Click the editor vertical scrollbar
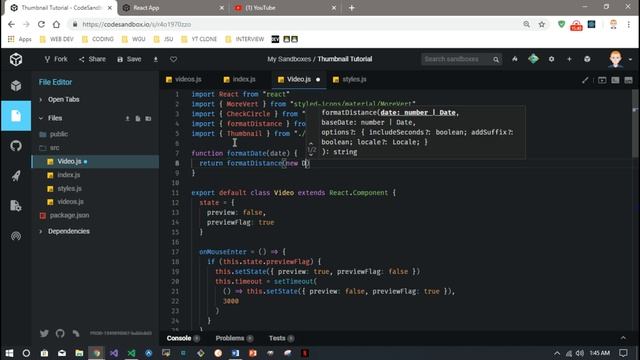Image resolution: width=640 pixels, height=360 pixels. [x=635, y=123]
